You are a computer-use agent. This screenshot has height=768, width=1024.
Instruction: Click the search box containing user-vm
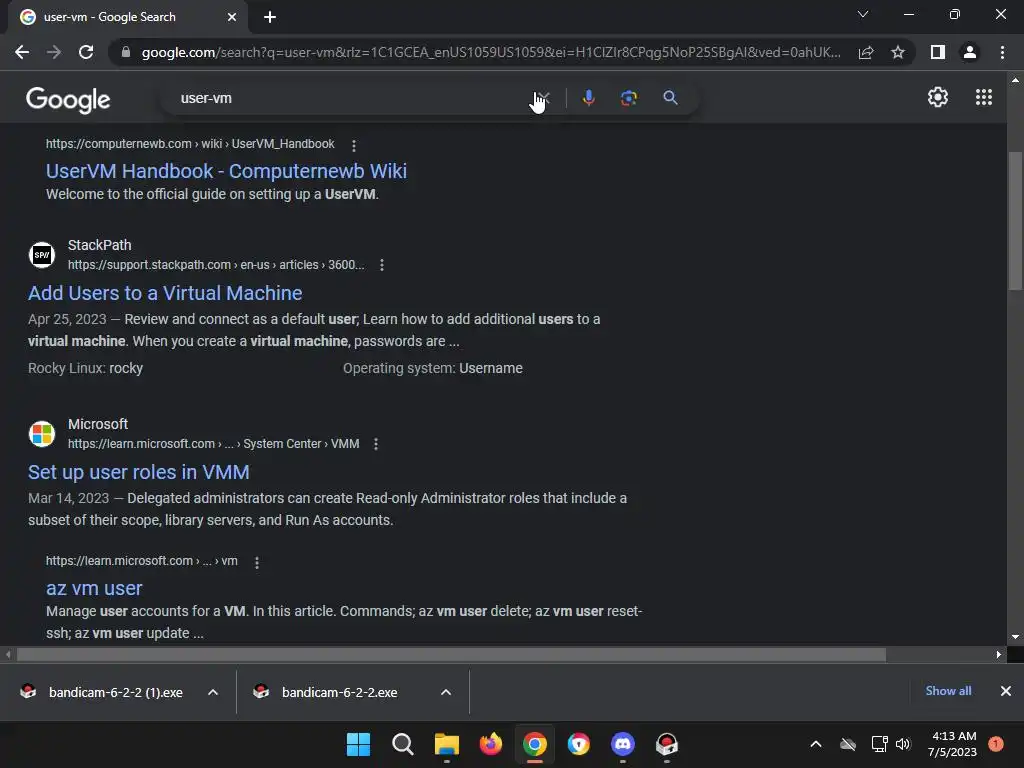(x=353, y=98)
